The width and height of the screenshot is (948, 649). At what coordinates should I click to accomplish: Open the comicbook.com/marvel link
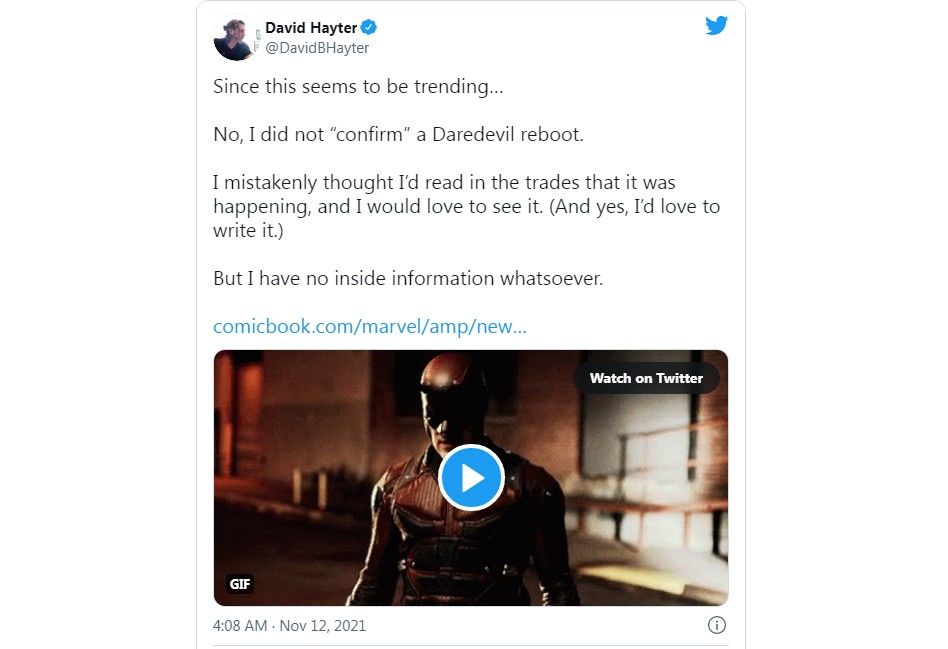[370, 327]
